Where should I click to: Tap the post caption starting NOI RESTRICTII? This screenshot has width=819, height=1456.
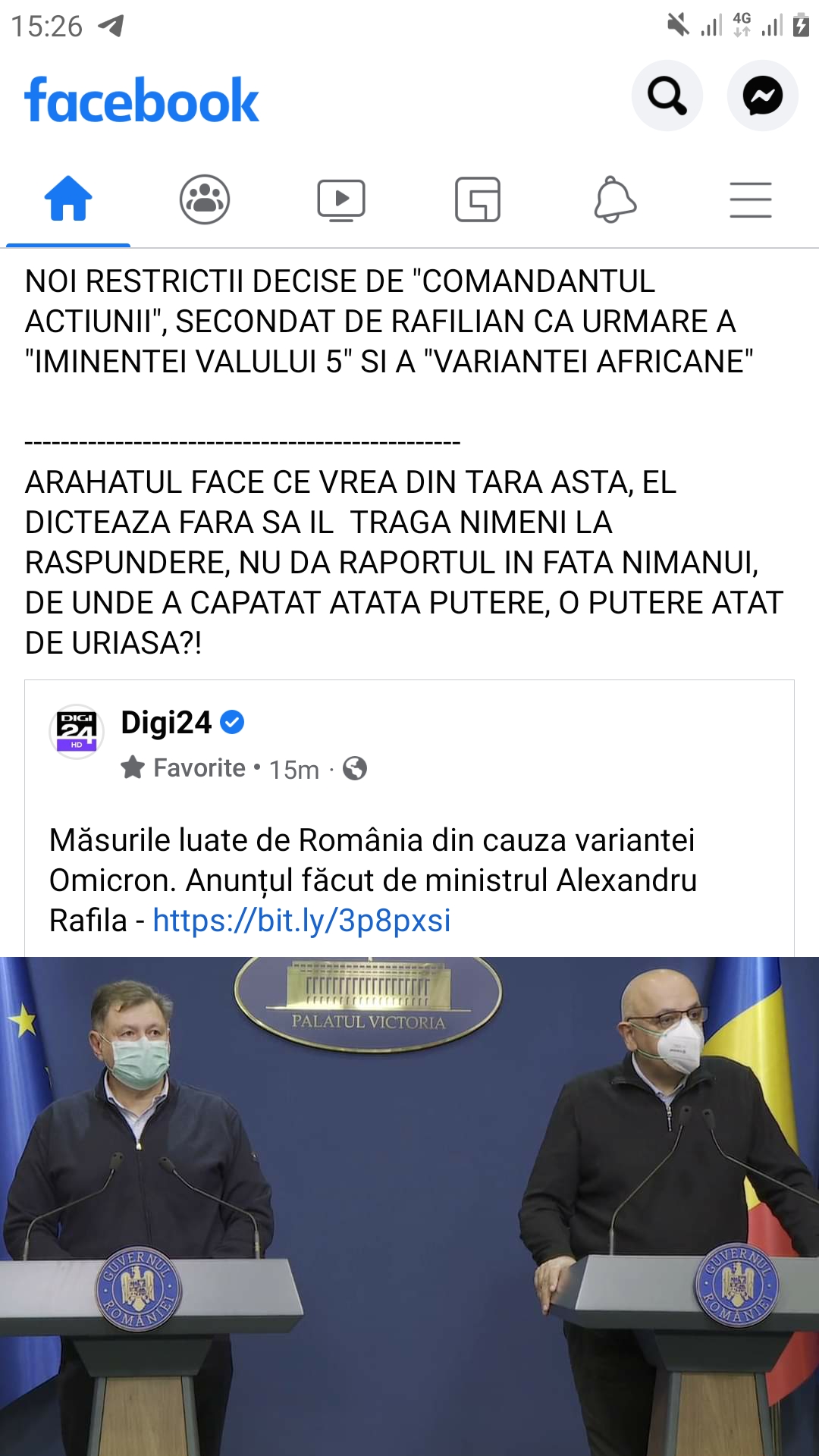(389, 322)
